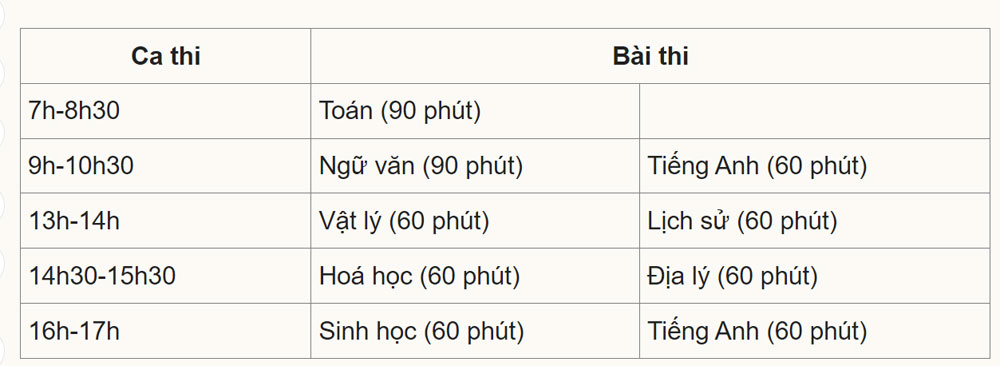This screenshot has width=1000, height=366.
Task: Select the 14h30-15h30 time slot cell
Action: 166,276
